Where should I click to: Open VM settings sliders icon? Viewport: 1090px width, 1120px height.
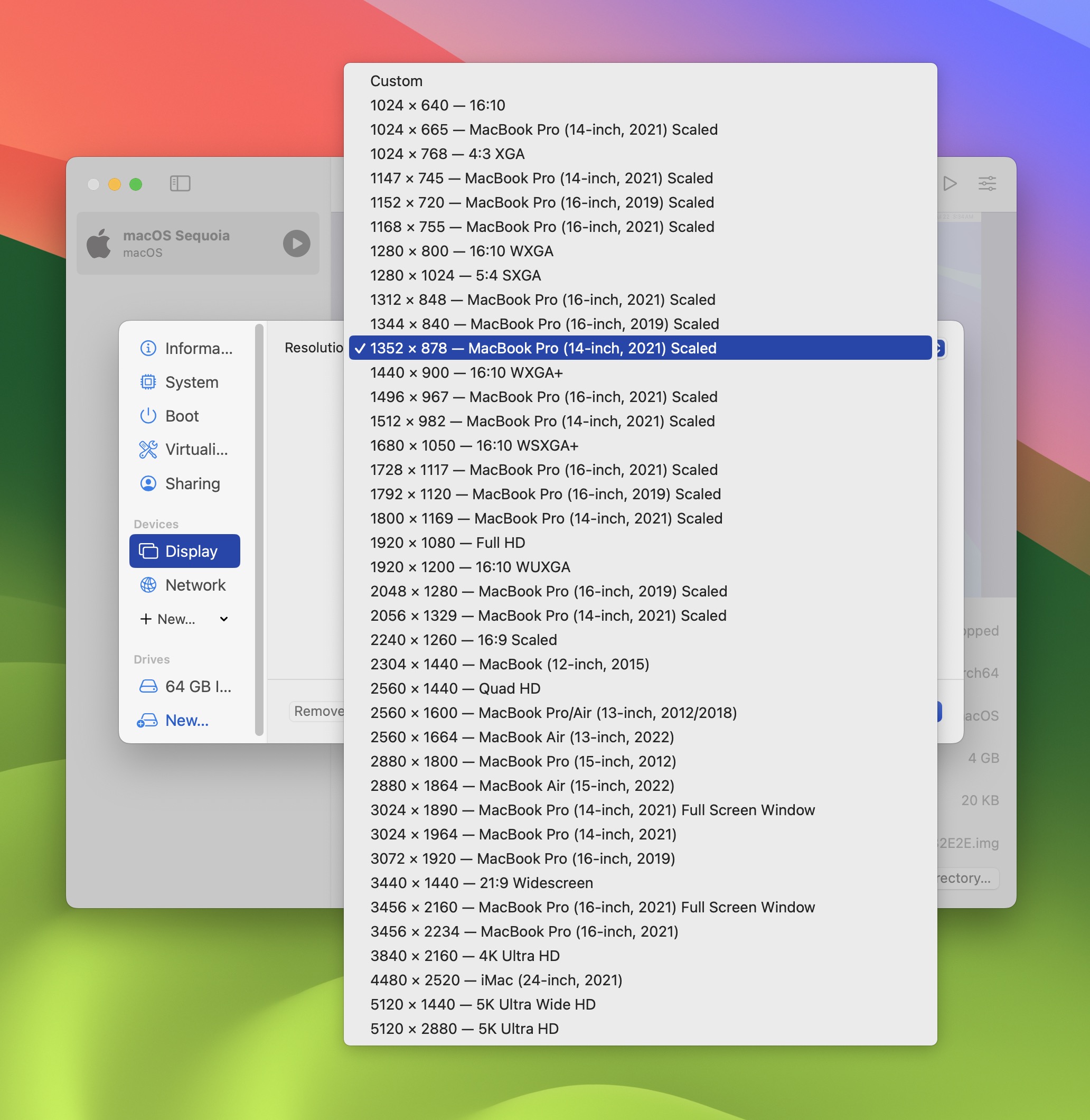point(987,183)
